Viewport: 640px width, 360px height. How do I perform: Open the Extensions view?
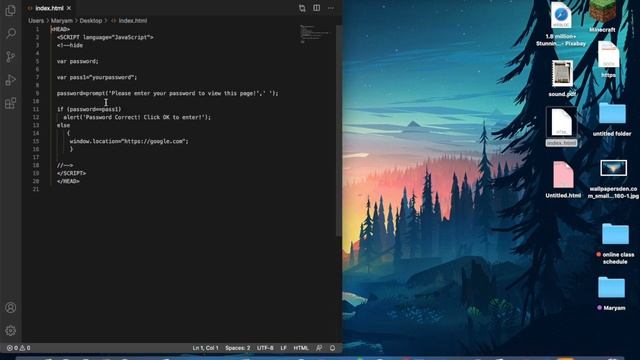click(x=11, y=103)
